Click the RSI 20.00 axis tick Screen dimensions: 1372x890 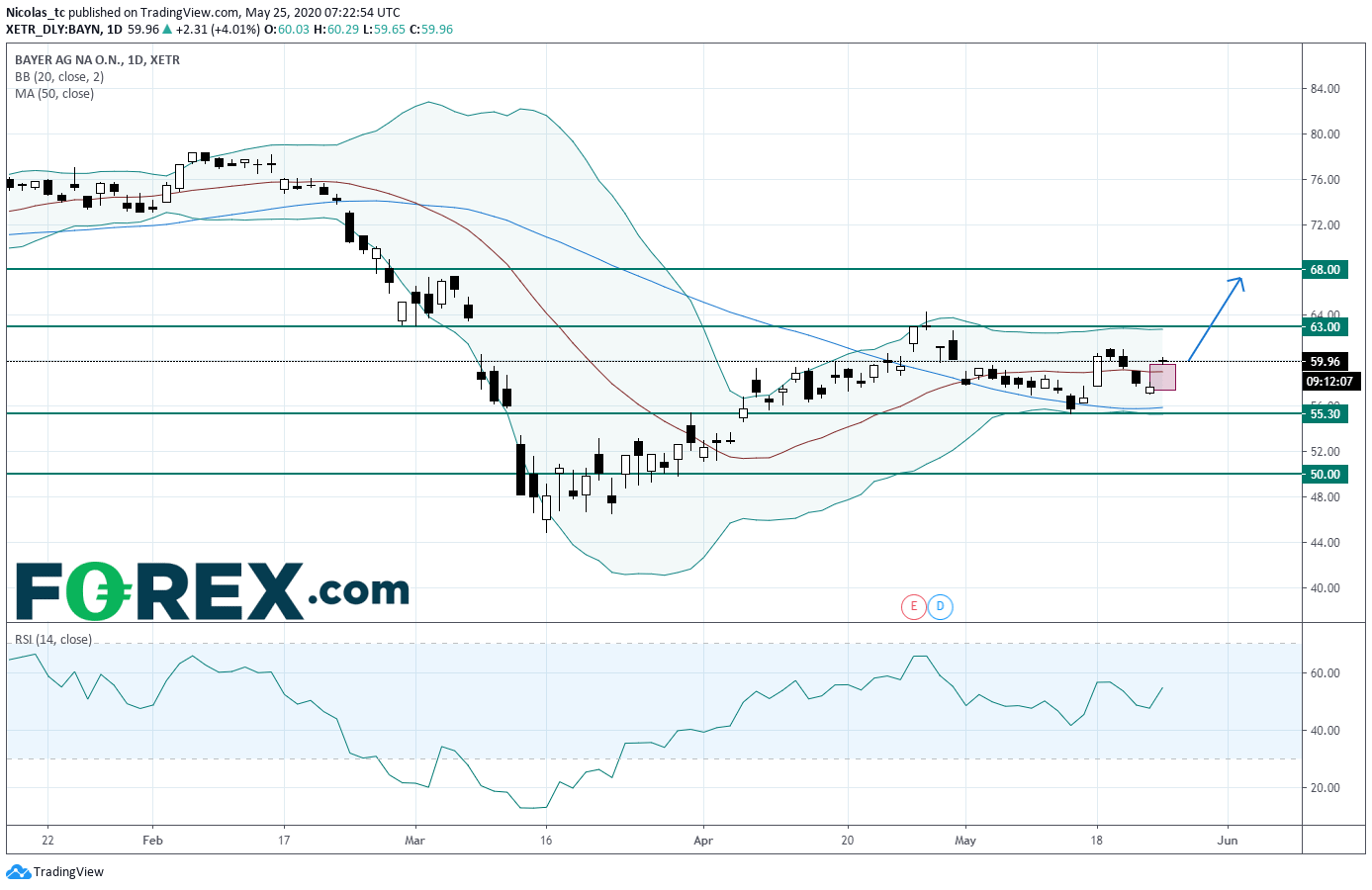[1325, 788]
